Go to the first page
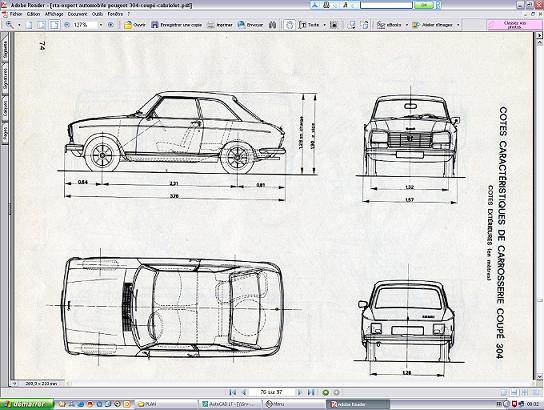544x410 pixels. point(233,392)
